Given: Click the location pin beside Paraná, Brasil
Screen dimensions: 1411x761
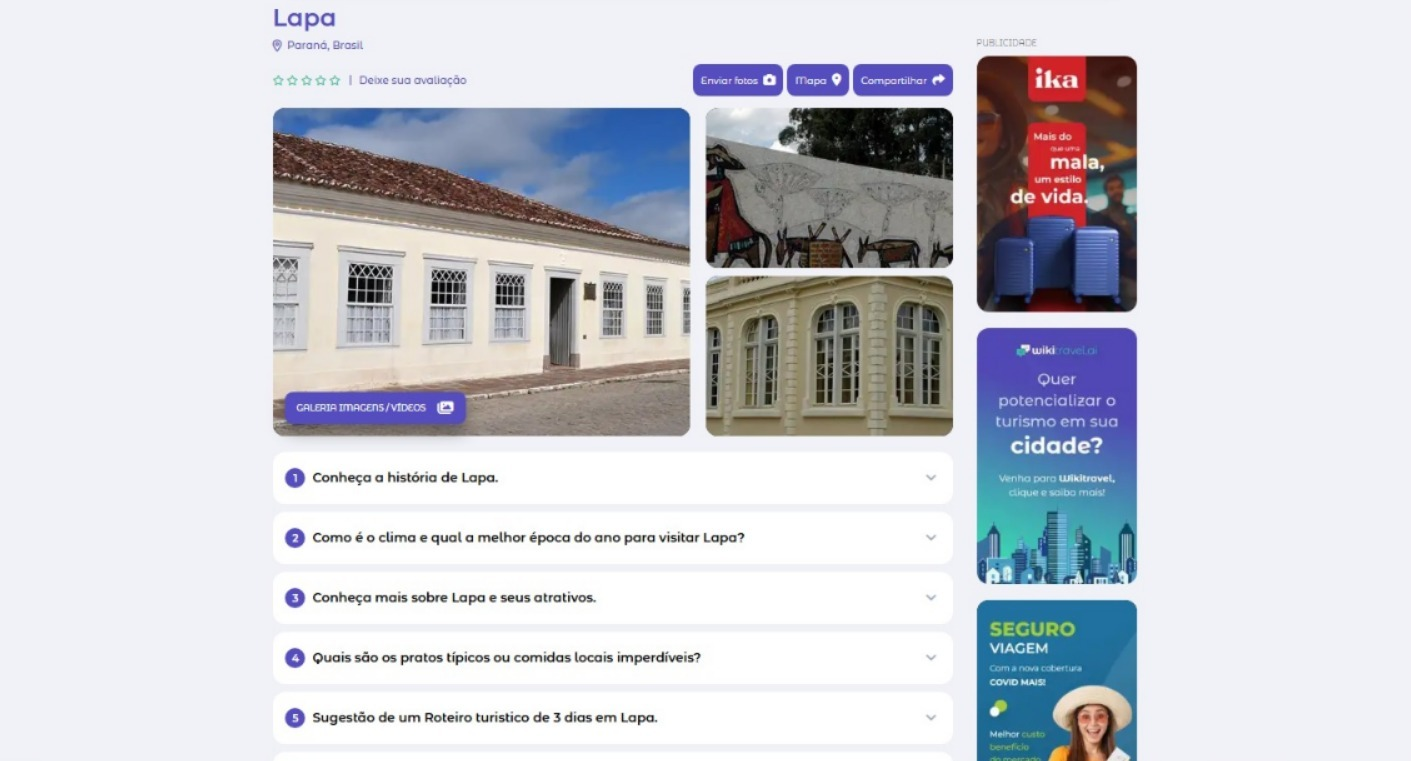Looking at the screenshot, I should pyautogui.click(x=277, y=45).
